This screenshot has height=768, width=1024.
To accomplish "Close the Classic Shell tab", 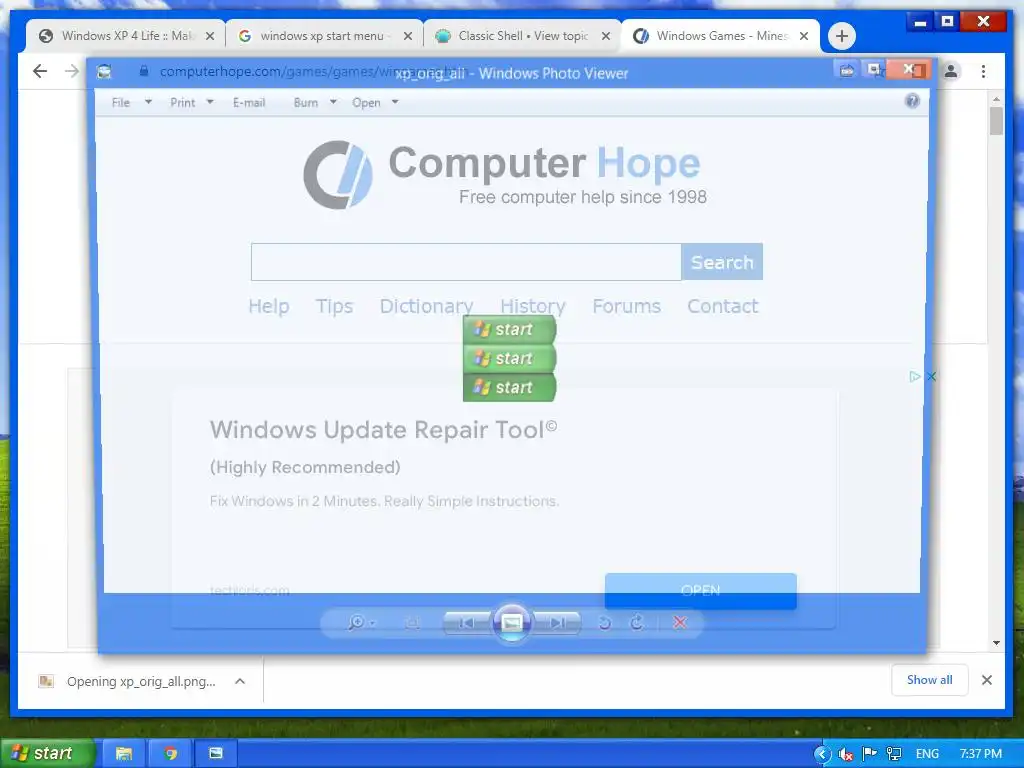I will pos(606,36).
